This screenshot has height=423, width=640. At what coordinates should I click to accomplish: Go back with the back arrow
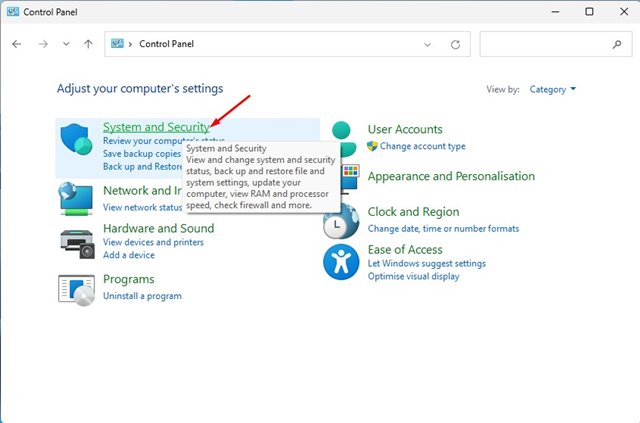[17, 44]
